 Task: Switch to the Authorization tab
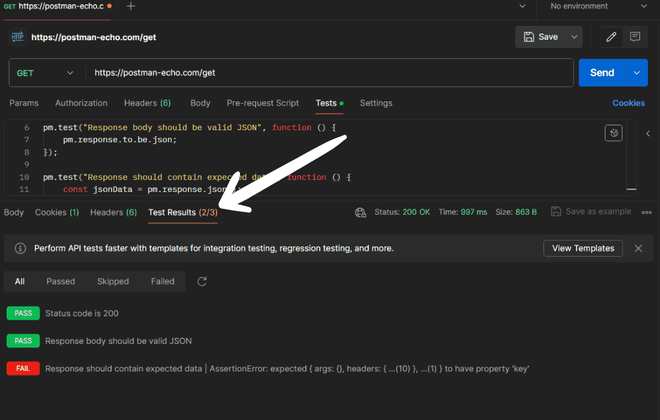(81, 103)
